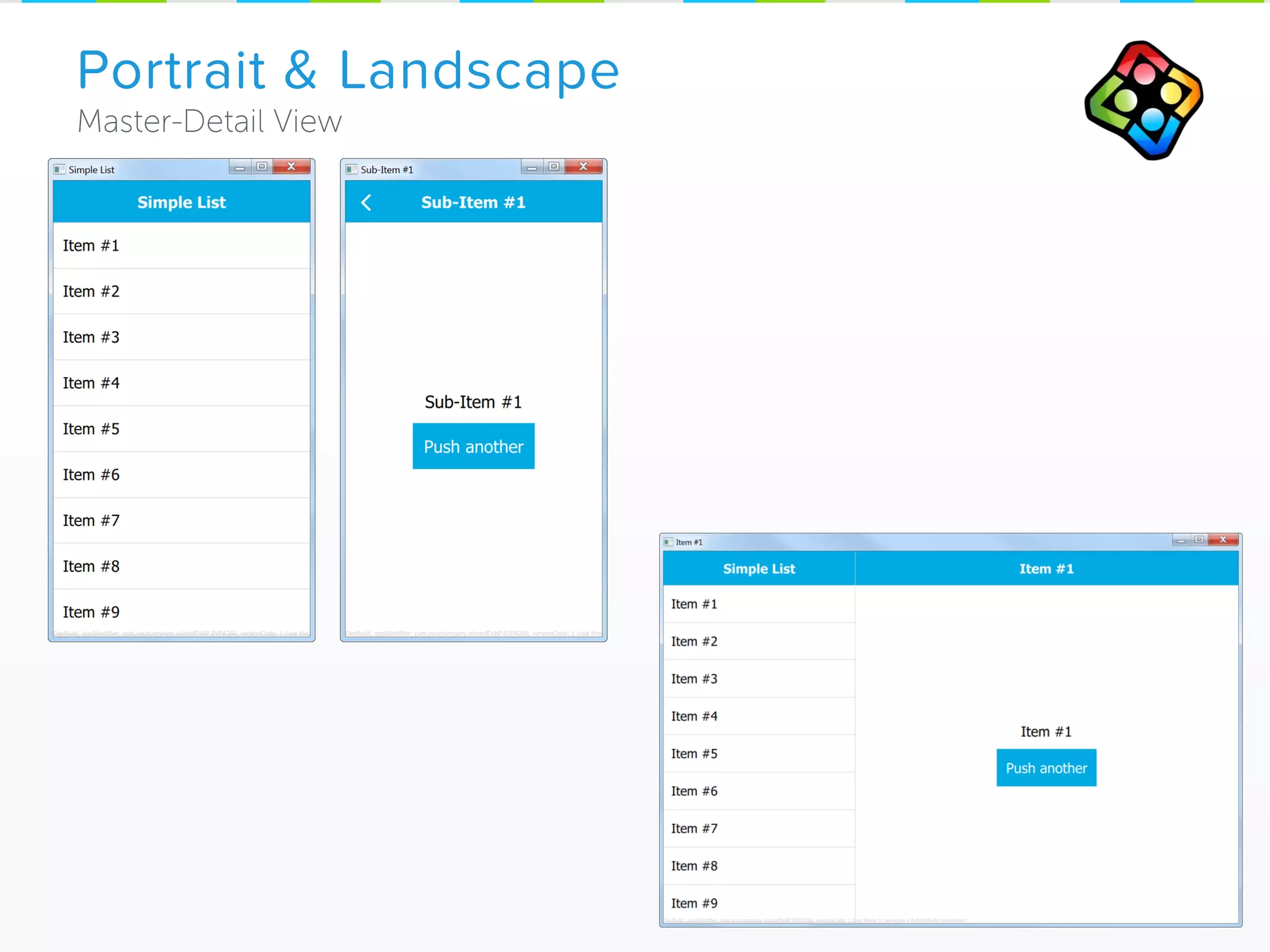Click the Simple List window title icon
Viewport: 1270px width, 952px height.
click(60, 169)
